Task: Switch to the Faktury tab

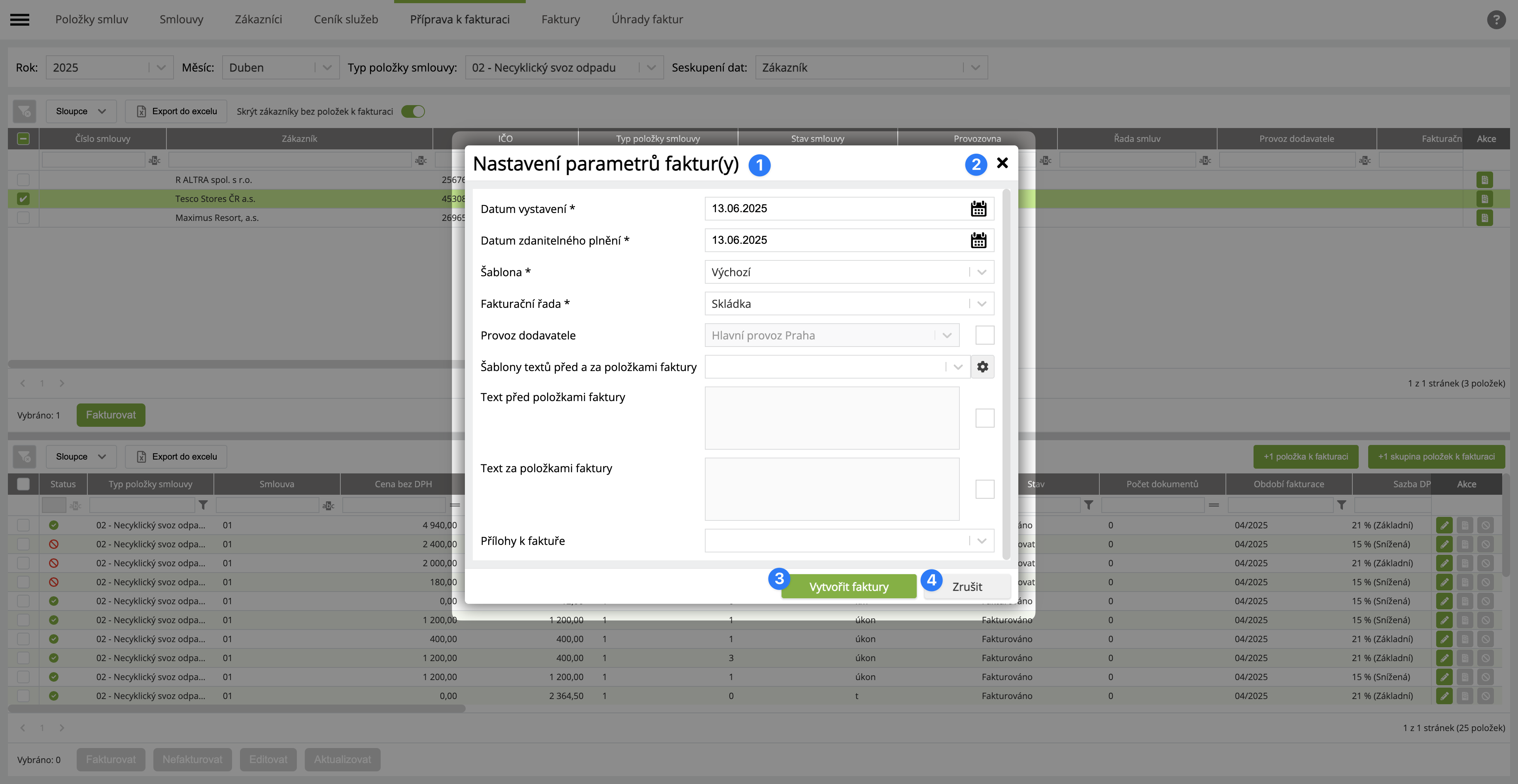Action: 561,19
